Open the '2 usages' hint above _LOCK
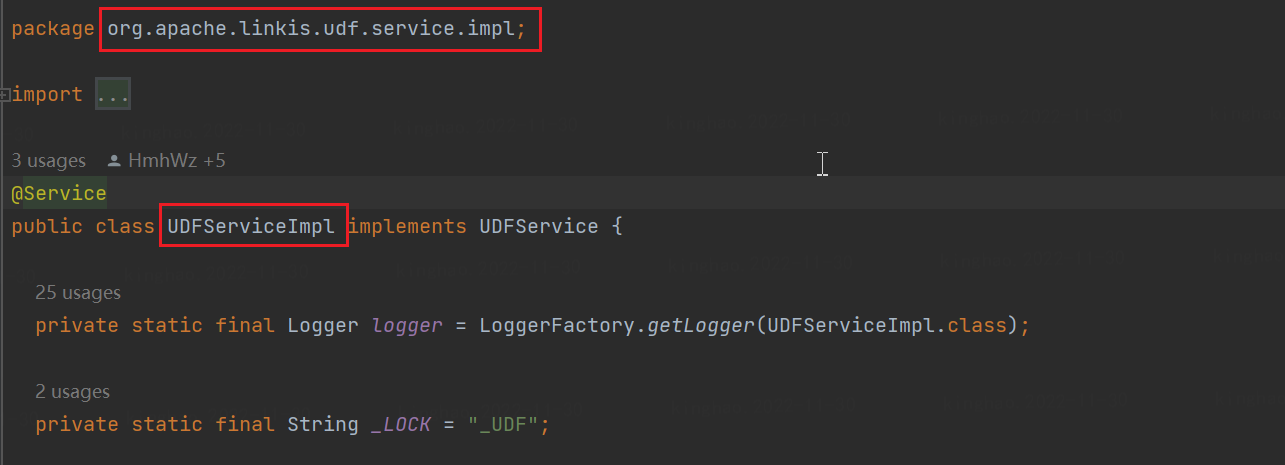The width and height of the screenshot is (1285, 465). coord(73,392)
